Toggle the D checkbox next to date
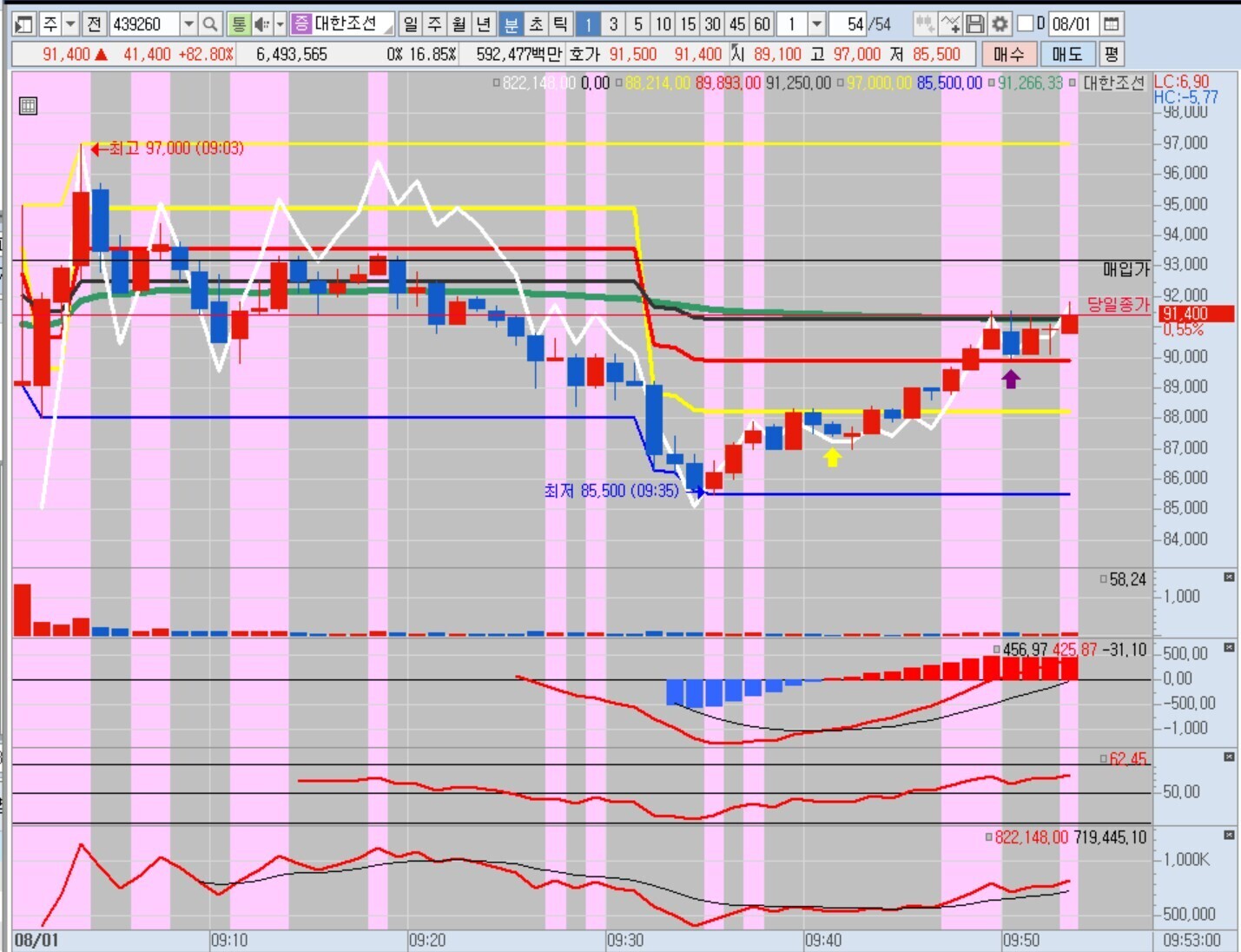This screenshot has width=1241, height=952. click(1024, 23)
